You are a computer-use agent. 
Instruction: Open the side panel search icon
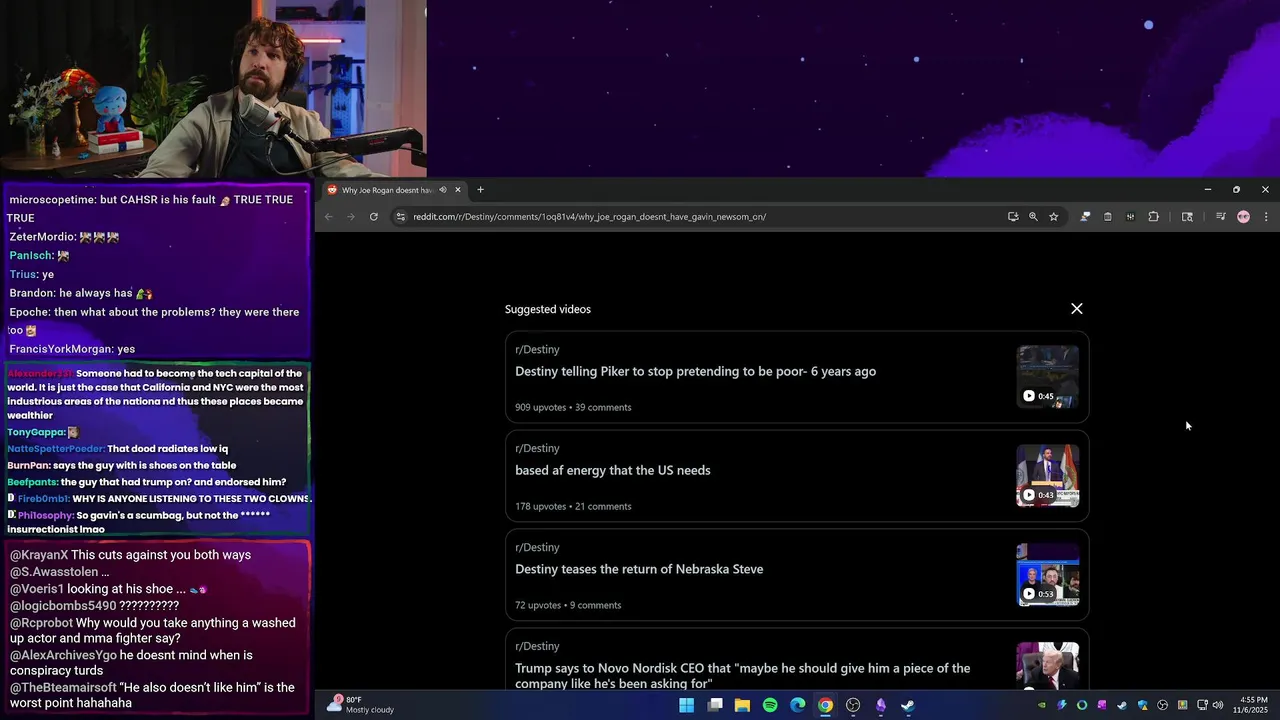[x=1187, y=216]
